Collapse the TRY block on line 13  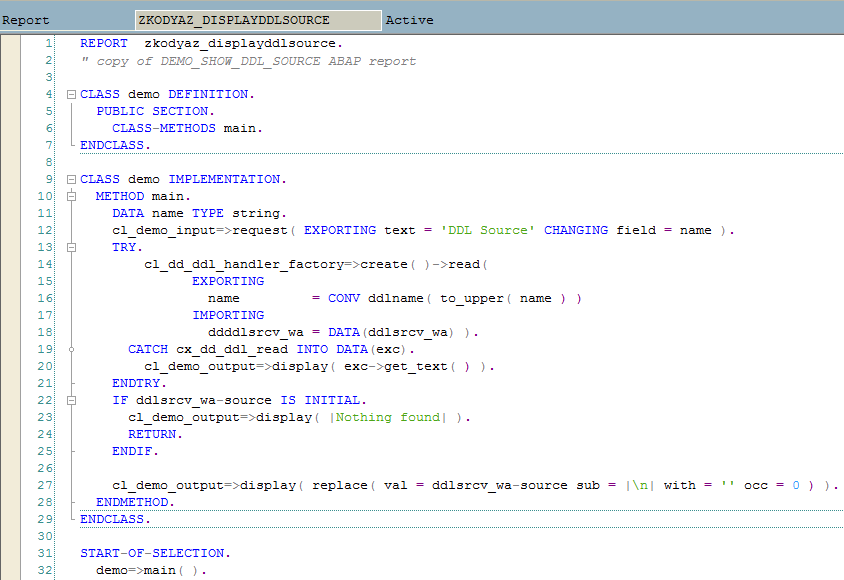point(69,247)
